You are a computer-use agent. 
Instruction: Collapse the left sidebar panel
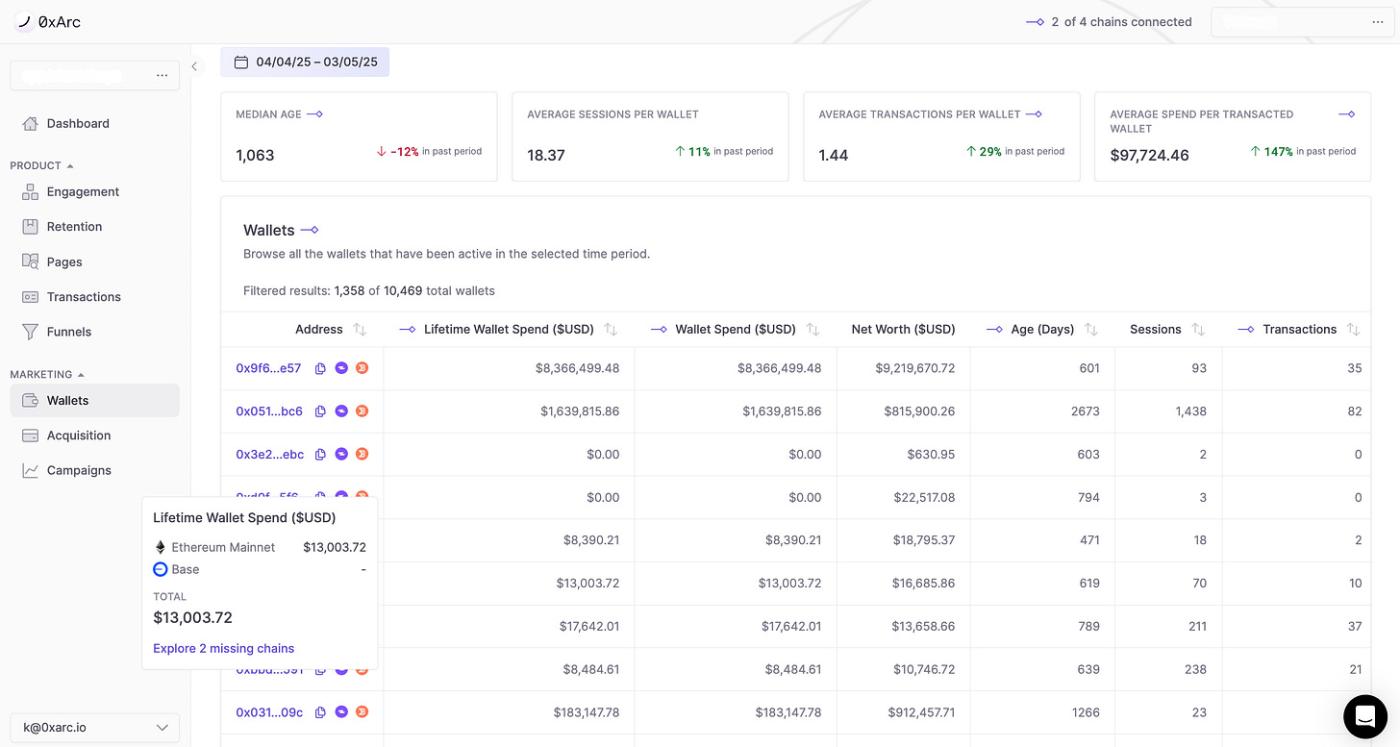click(195, 67)
